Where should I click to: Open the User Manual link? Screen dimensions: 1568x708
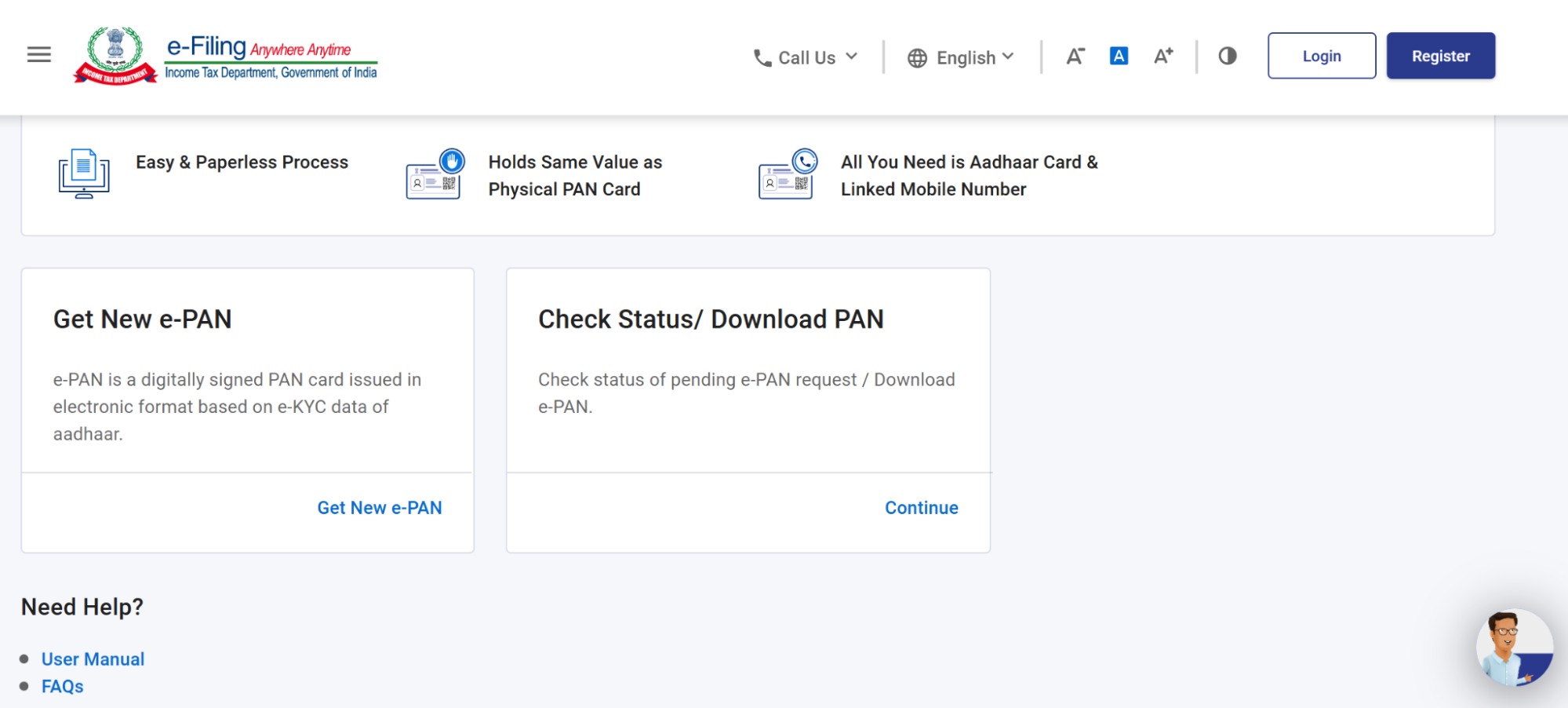[x=93, y=659]
